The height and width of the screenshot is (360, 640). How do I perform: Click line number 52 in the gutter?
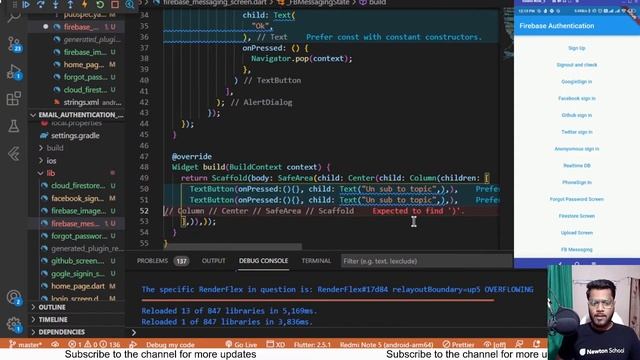pos(144,211)
